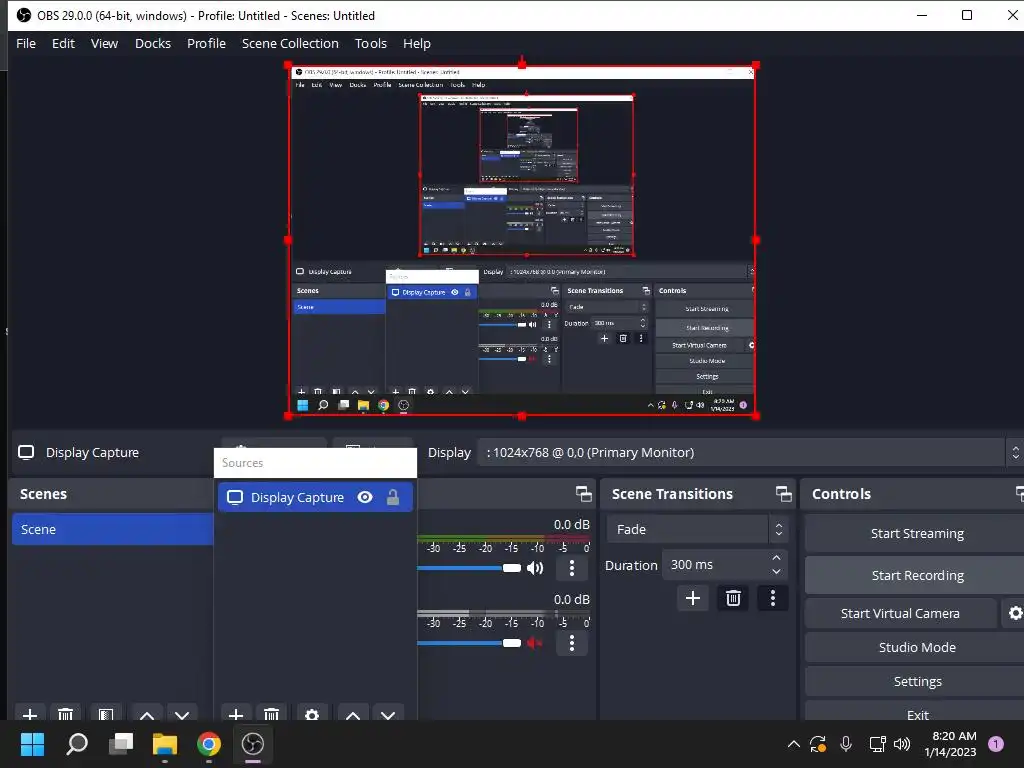Remove selected scene with trash icon
Screen dimensions: 1024x768
tap(65, 714)
